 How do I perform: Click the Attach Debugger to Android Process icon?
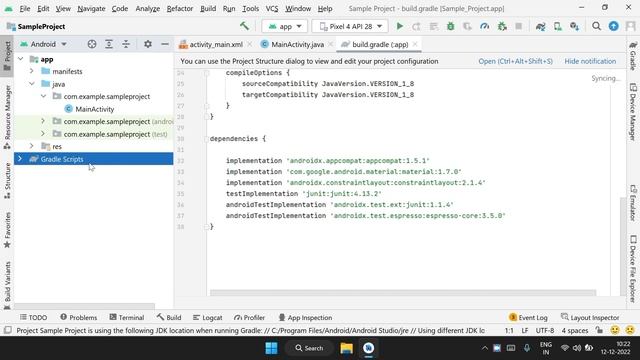click(x=502, y=26)
